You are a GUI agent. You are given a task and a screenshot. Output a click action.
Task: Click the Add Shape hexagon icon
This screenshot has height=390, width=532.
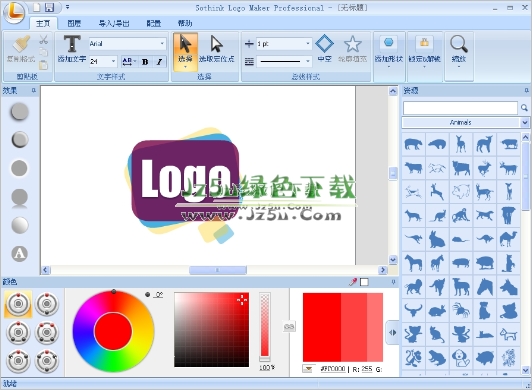[x=388, y=42]
